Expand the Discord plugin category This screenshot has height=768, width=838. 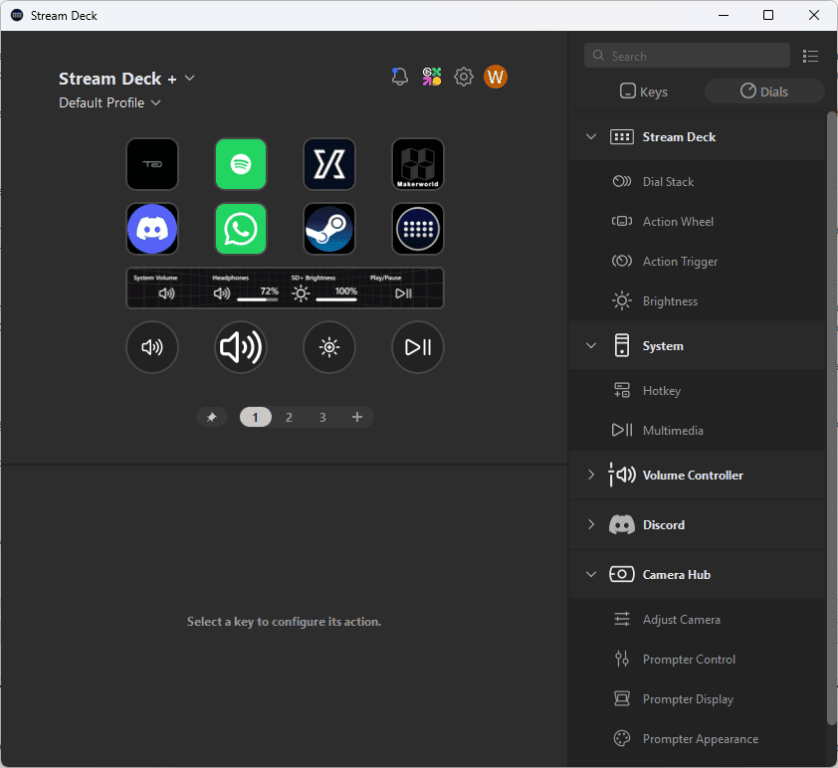pos(591,525)
